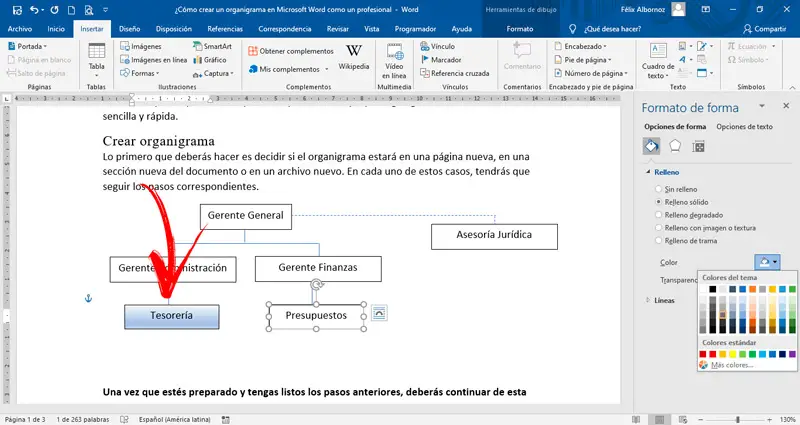800x425 pixels.
Task: Insert a text box with Cuadro de texto
Action: tap(658, 61)
